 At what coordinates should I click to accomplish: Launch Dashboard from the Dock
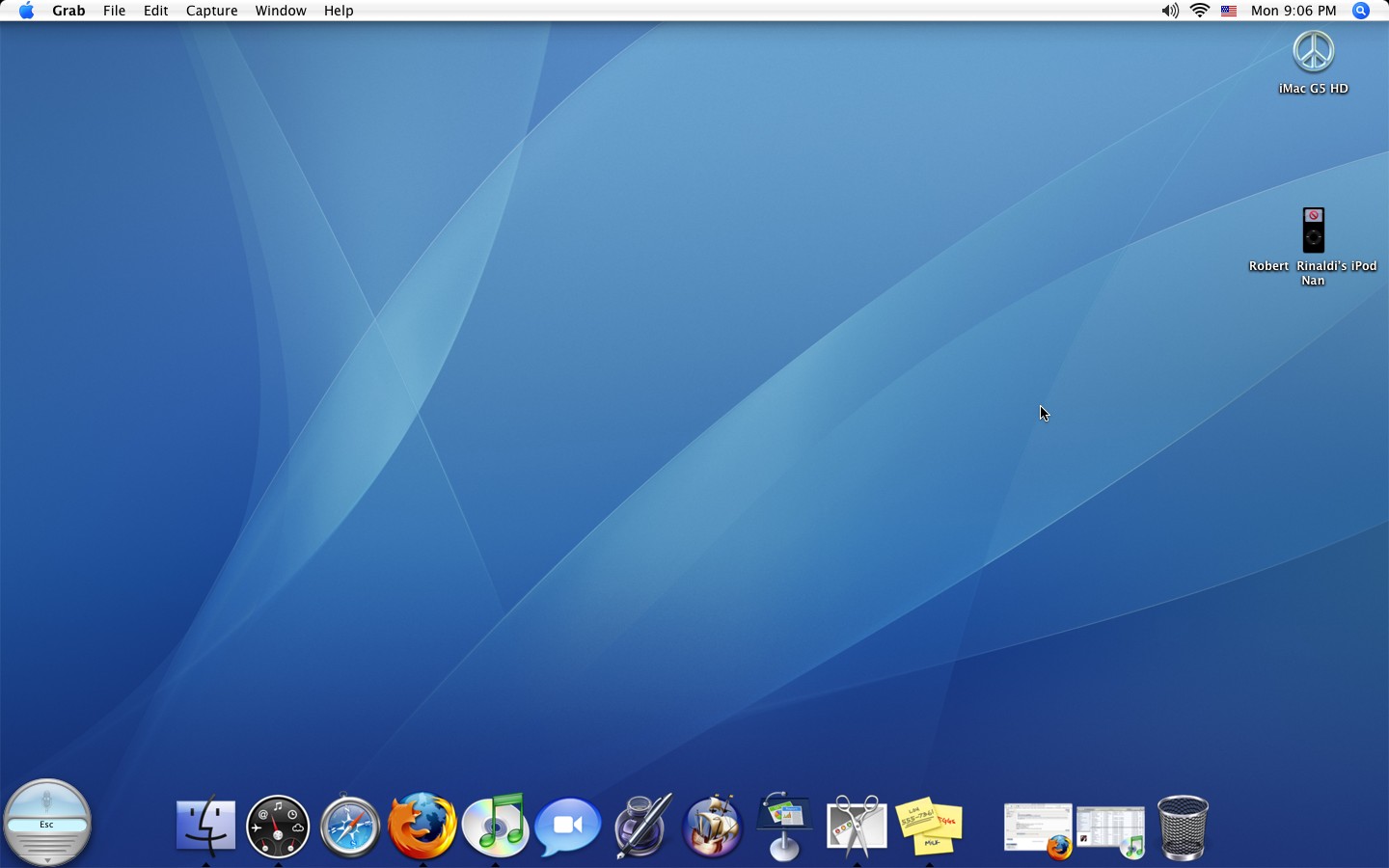point(278,827)
